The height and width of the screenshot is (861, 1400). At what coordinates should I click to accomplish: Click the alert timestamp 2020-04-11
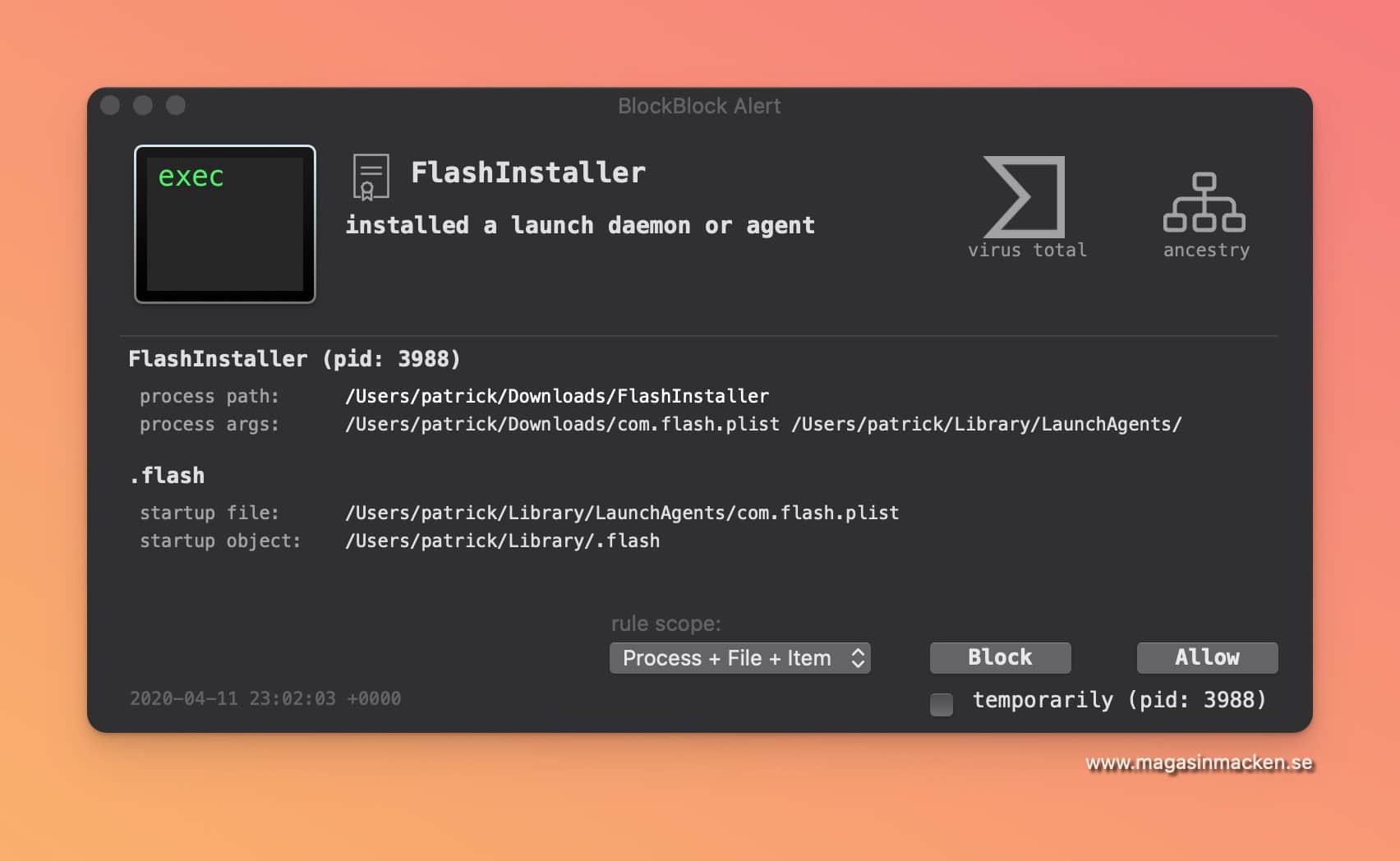[265, 698]
